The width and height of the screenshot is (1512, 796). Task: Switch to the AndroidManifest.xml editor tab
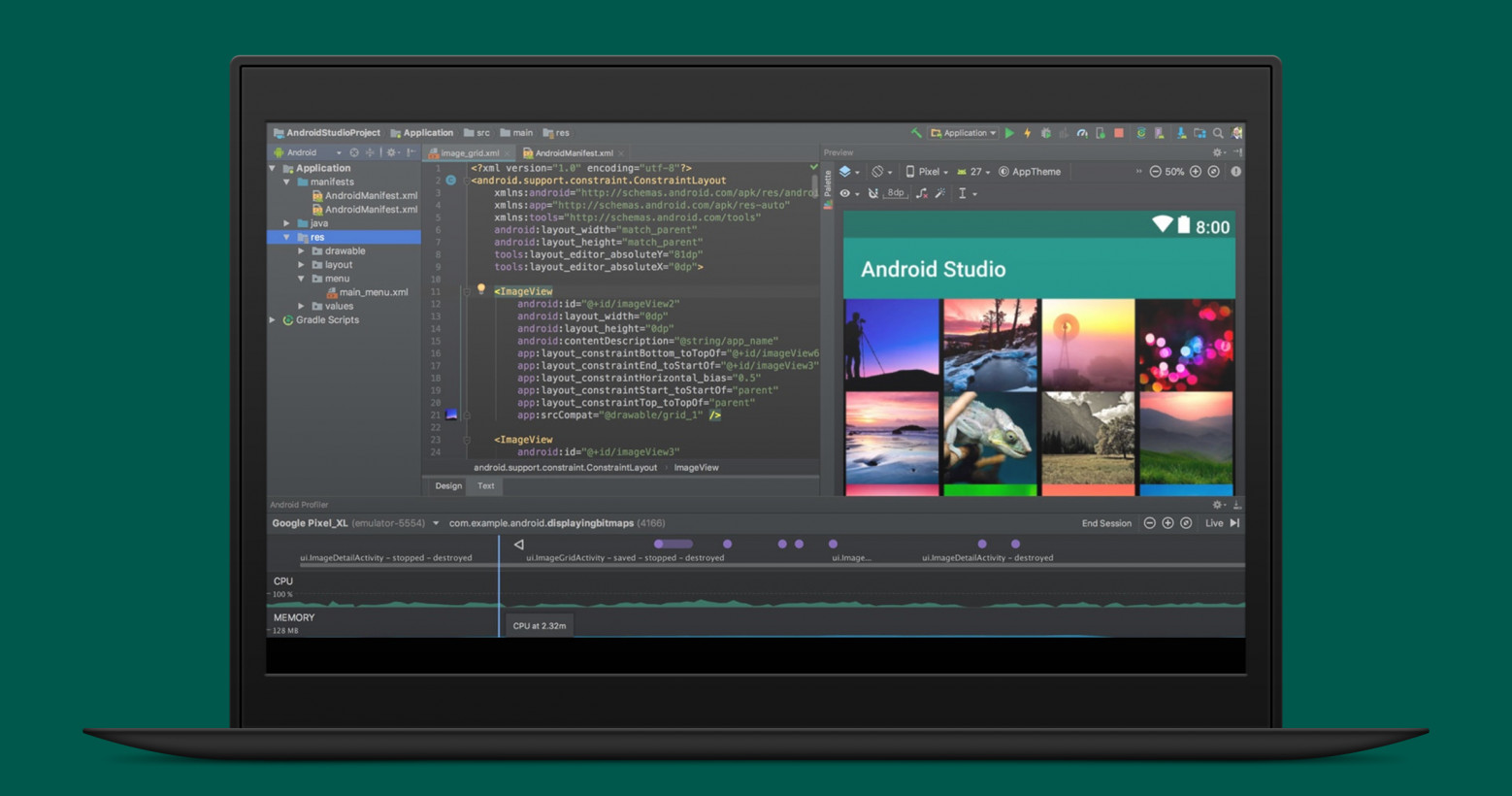573,153
